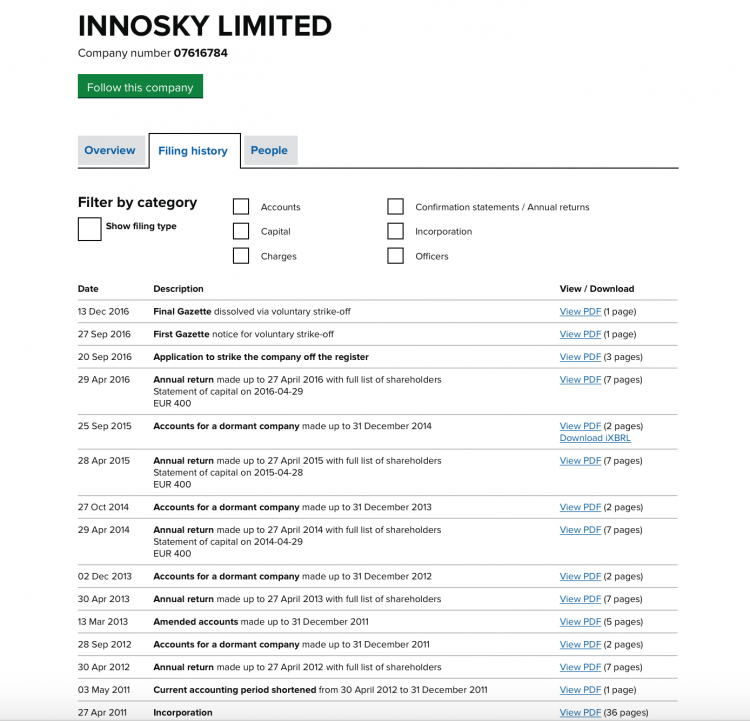750x721 pixels.
Task: Click the '27 Oct 2014' date cell
Action: [103, 507]
